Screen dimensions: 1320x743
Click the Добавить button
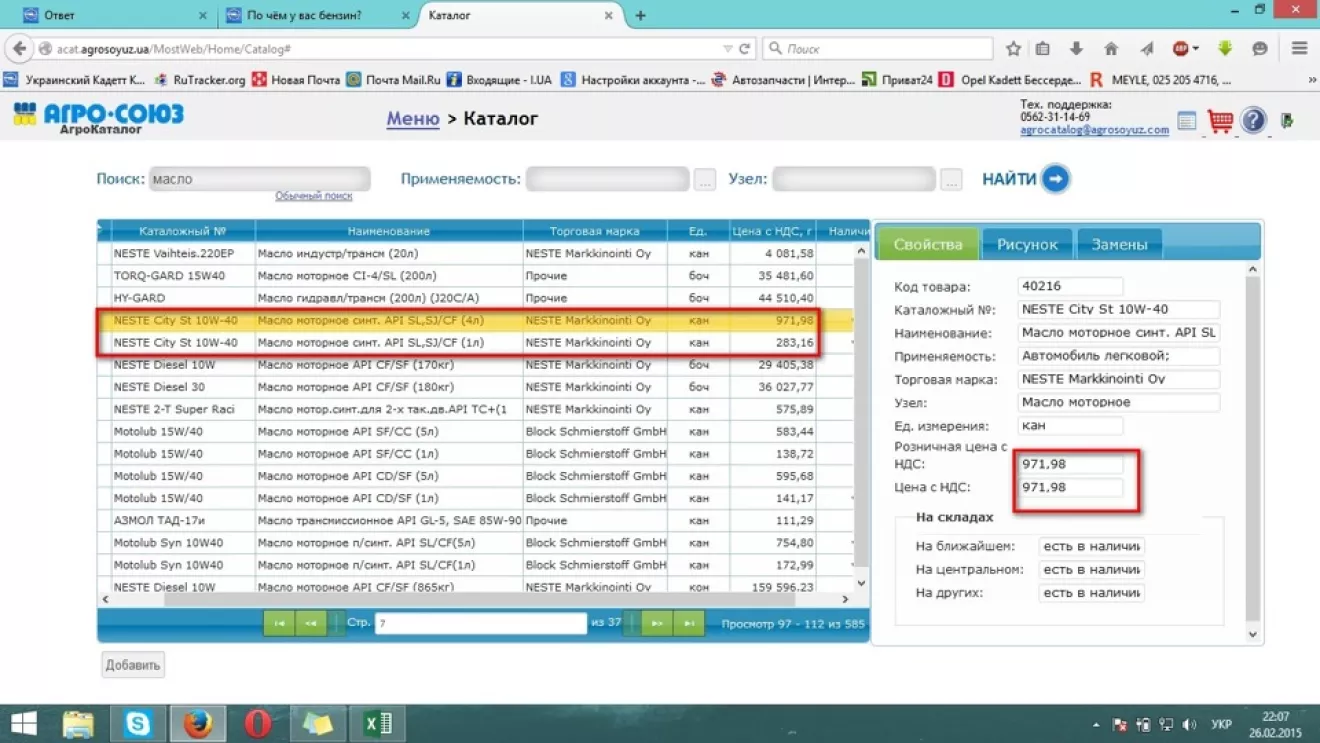coord(133,665)
